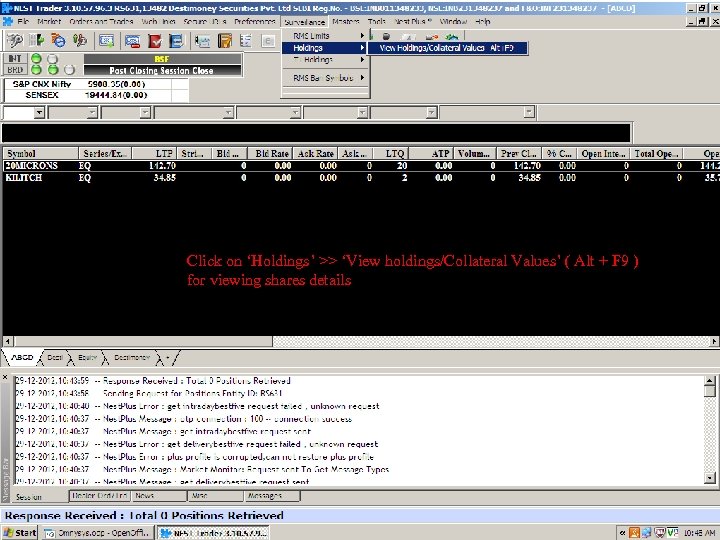This screenshot has height=540, width=720.
Task: Click the message log scroll up arrow
Action: (709, 381)
